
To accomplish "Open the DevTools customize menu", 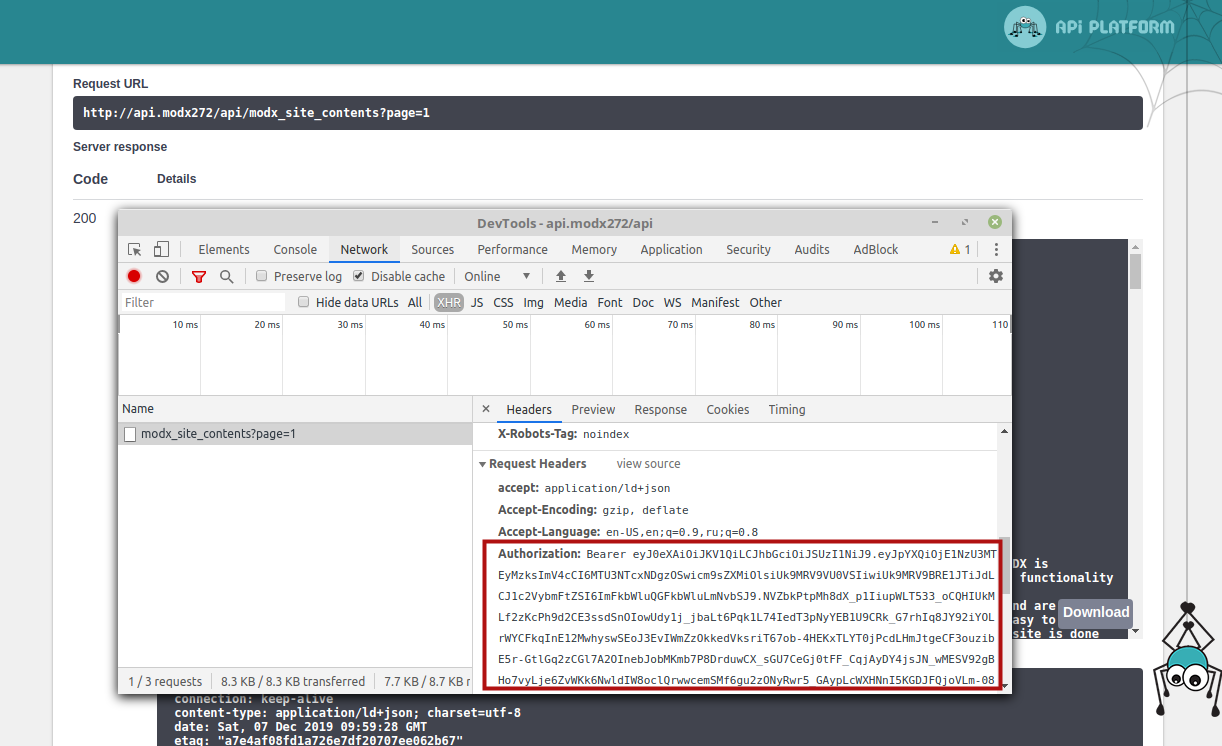I will pos(995,249).
